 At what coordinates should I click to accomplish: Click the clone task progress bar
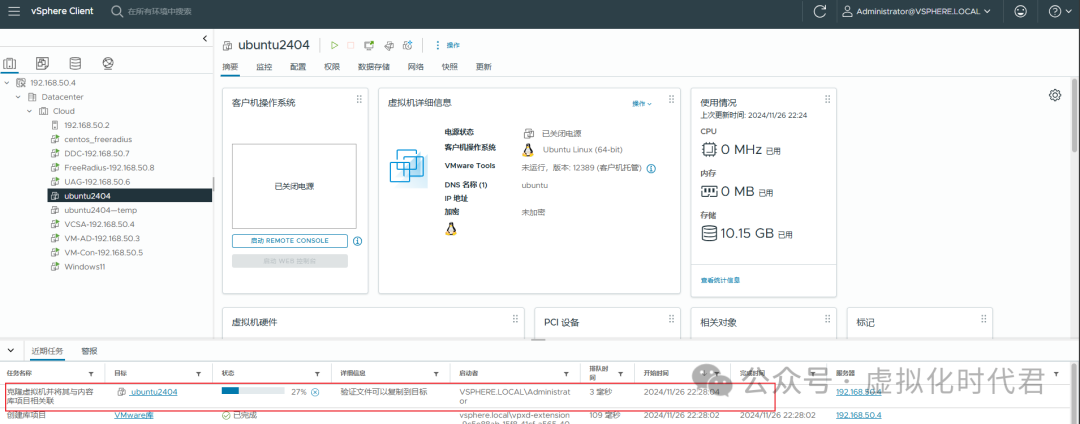pos(253,391)
